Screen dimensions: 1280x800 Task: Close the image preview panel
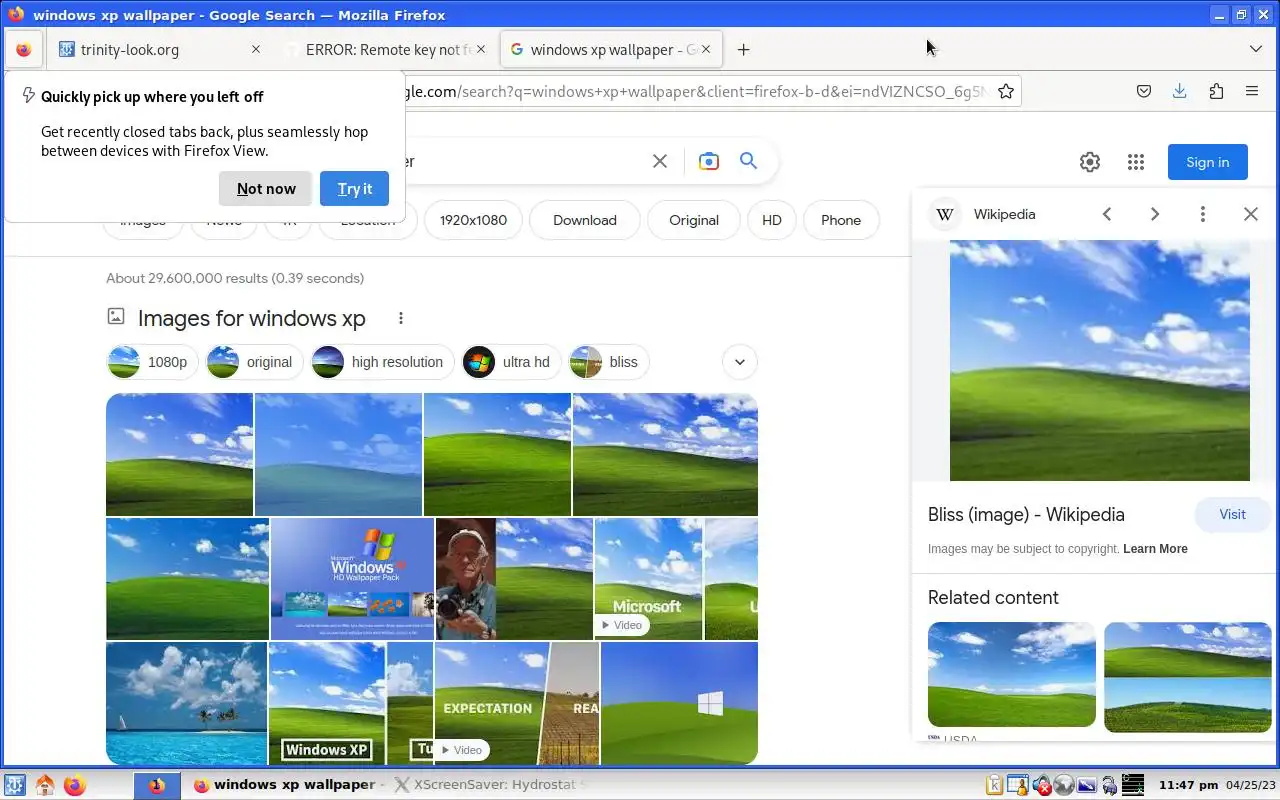(x=1251, y=214)
